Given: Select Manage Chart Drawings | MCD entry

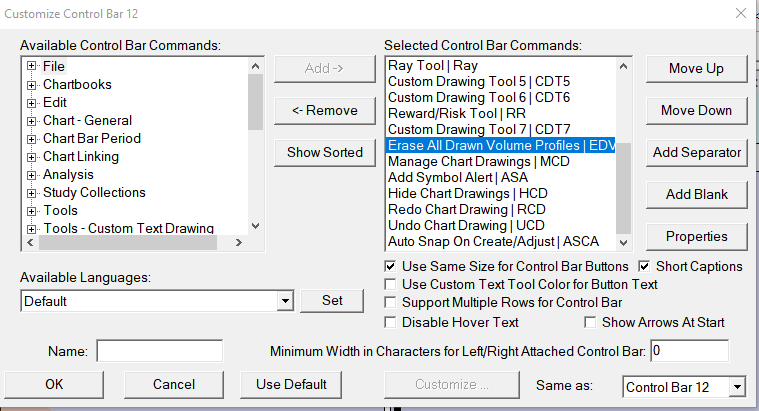Looking at the screenshot, I should coord(464,161).
